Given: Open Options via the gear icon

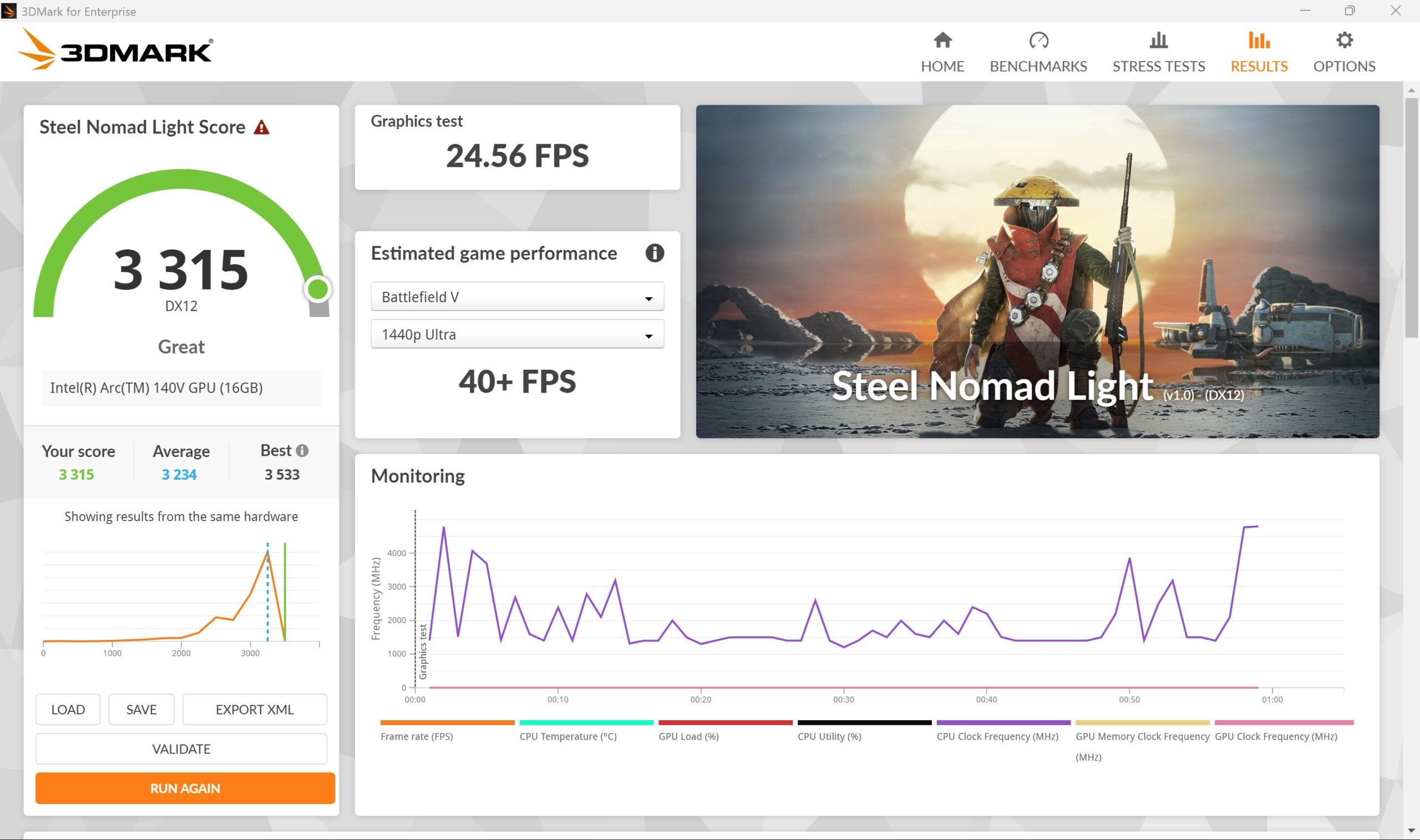Looking at the screenshot, I should [1345, 39].
